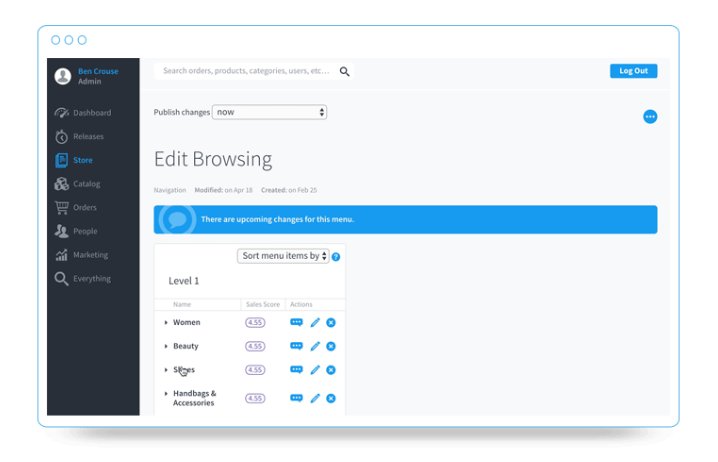Click the Navigation label under the title

[x=170, y=190]
